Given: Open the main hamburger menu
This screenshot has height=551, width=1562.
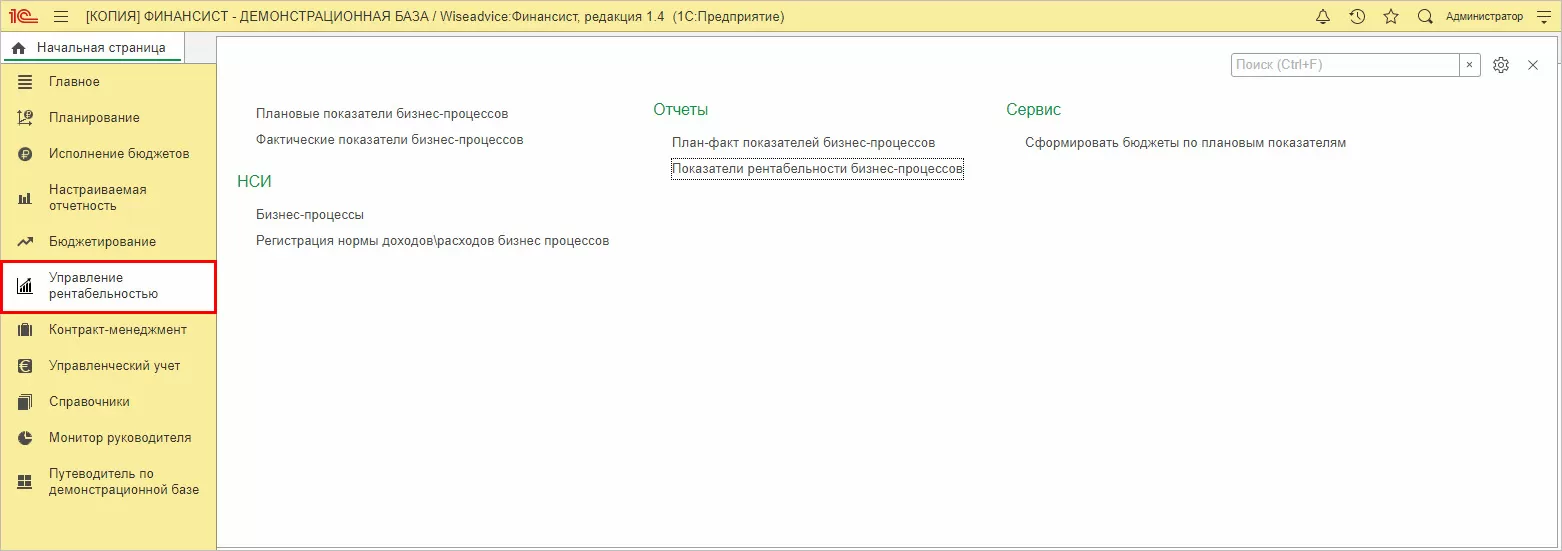Looking at the screenshot, I should point(61,16).
